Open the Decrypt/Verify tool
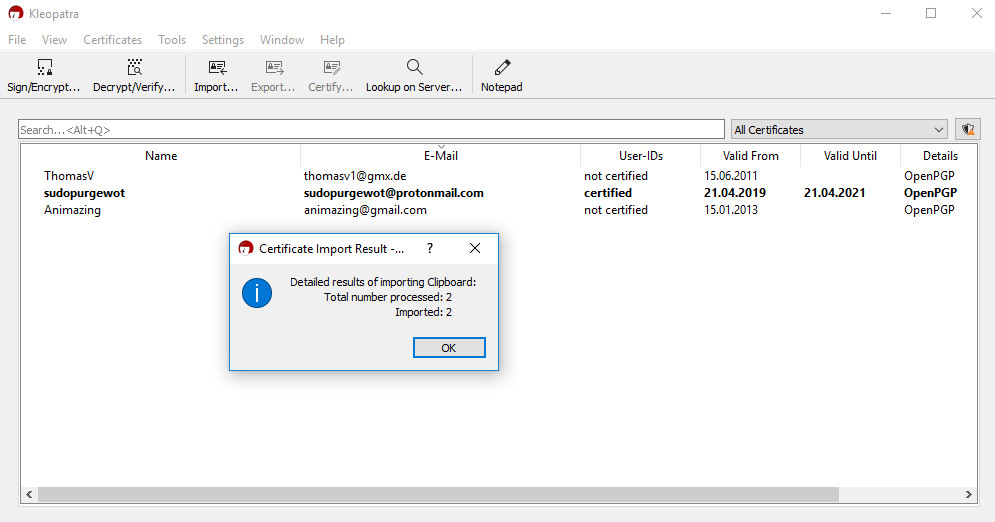 click(x=134, y=75)
